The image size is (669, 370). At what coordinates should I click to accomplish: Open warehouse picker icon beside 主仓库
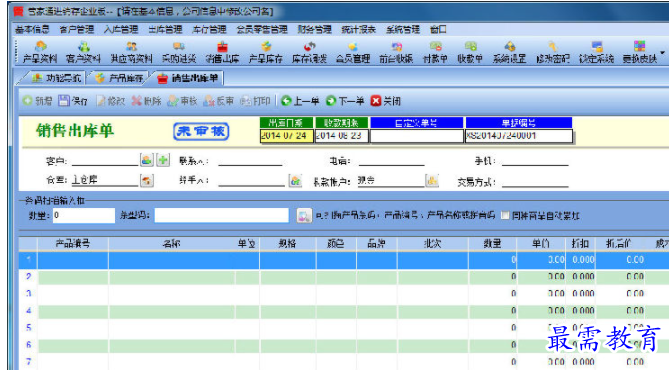point(147,181)
